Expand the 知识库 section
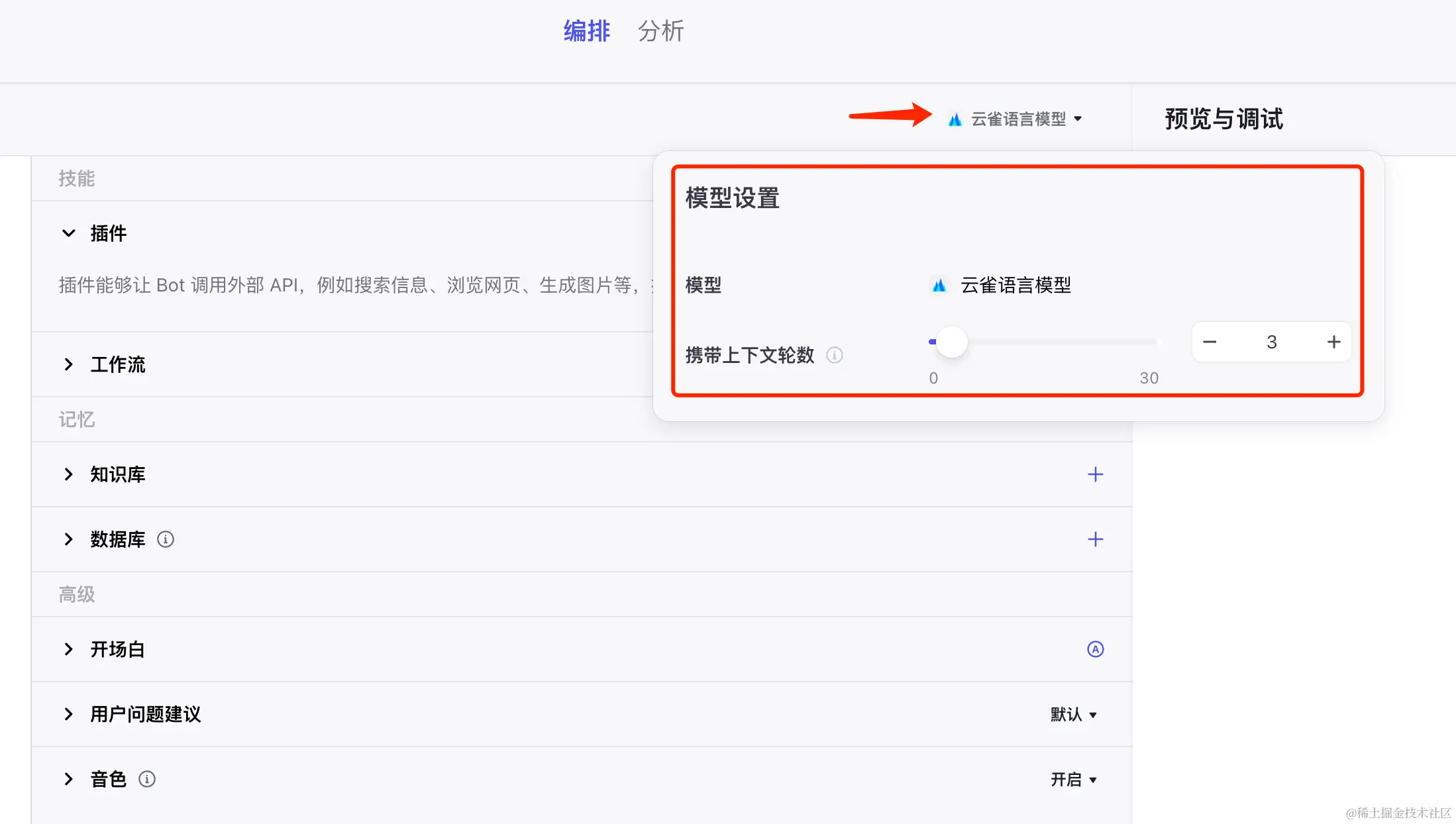The width and height of the screenshot is (1456, 824). click(68, 474)
